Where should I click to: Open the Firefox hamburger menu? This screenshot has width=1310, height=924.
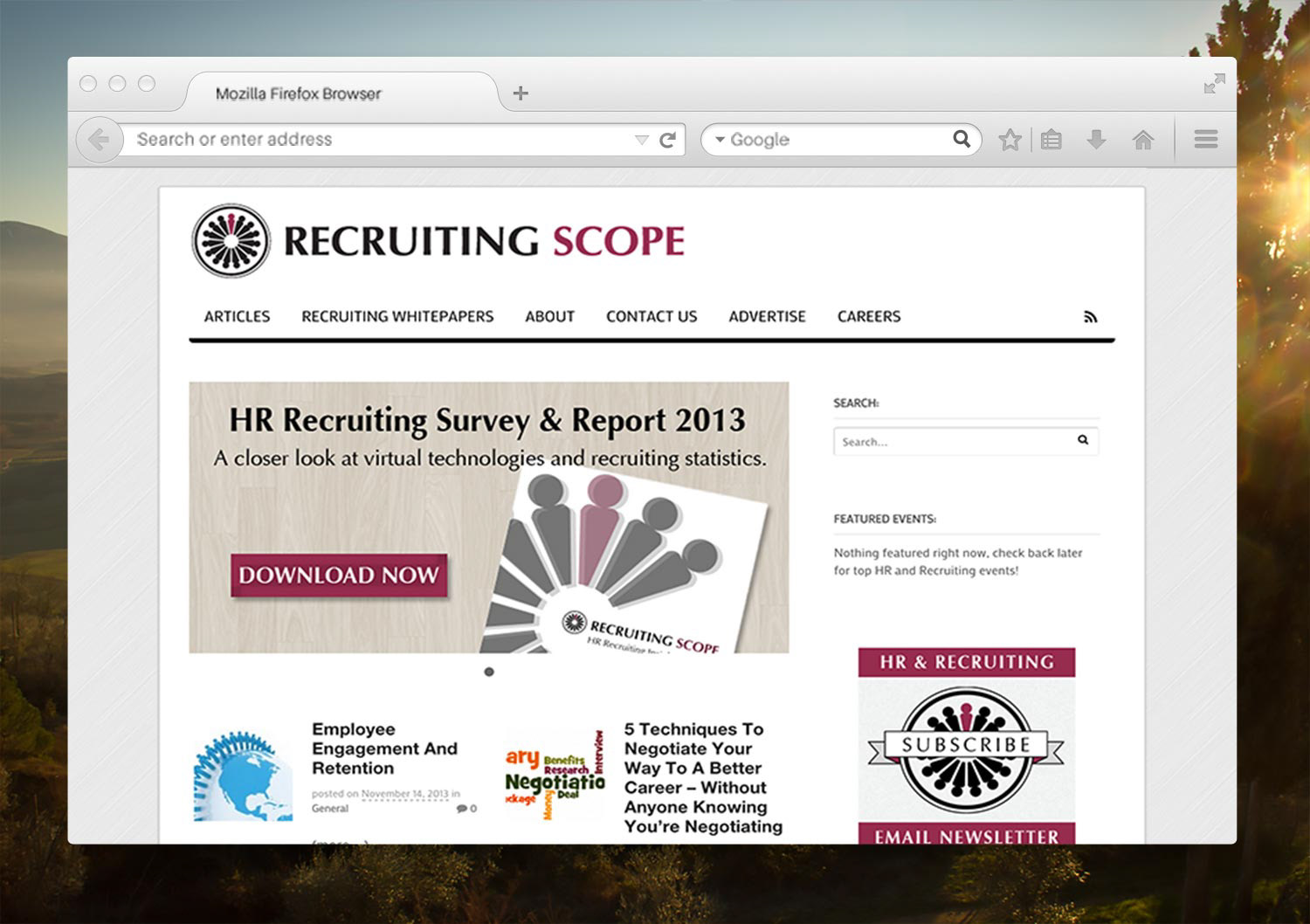pos(1205,140)
